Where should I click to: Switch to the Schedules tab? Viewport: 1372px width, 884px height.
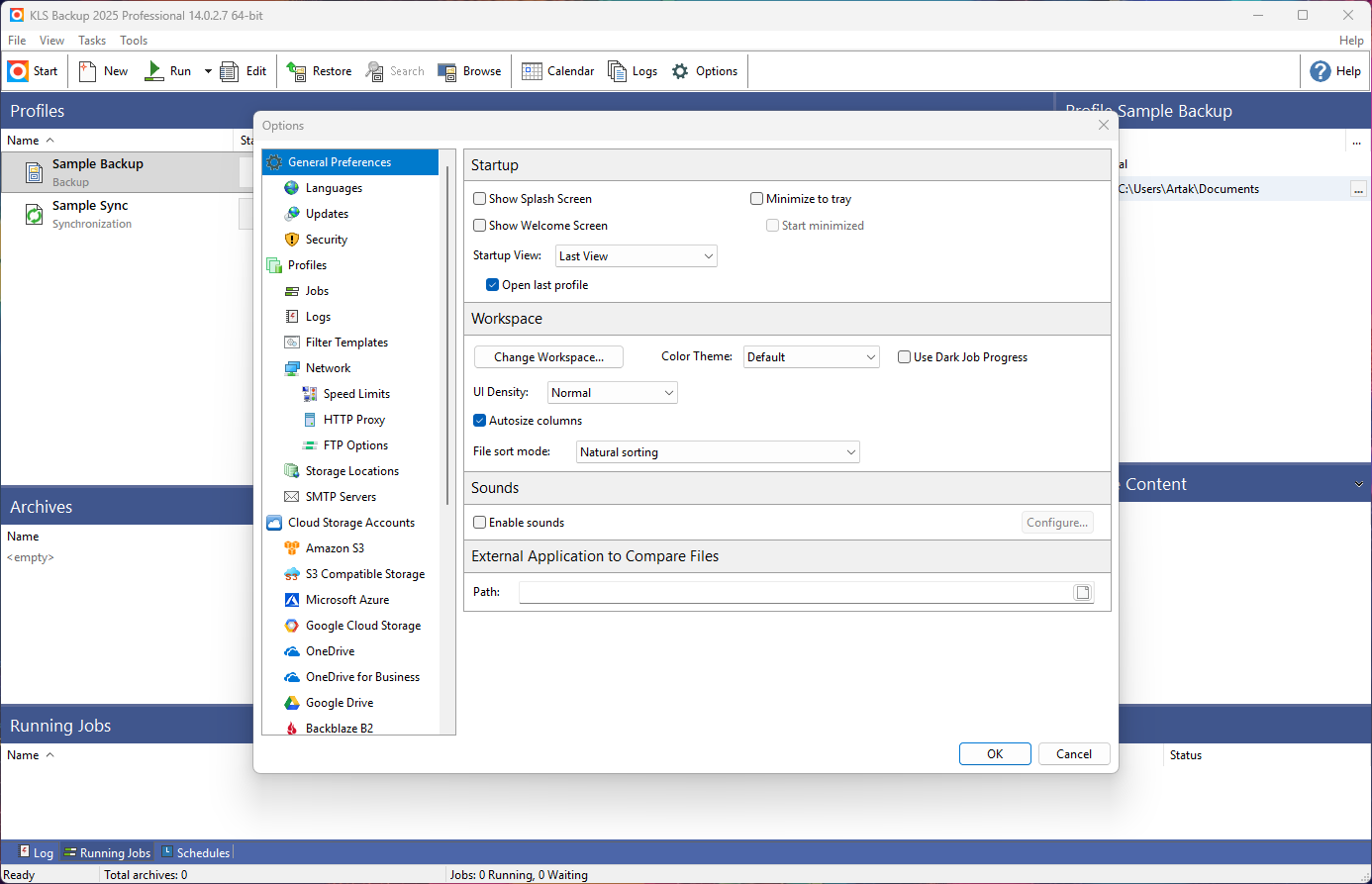[196, 852]
